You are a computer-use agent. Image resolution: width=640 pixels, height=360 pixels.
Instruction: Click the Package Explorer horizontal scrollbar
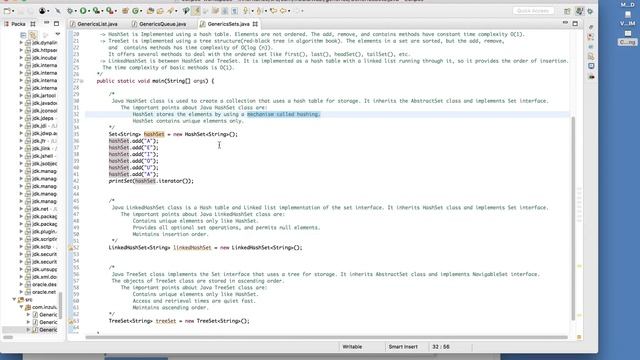(x=8, y=337)
